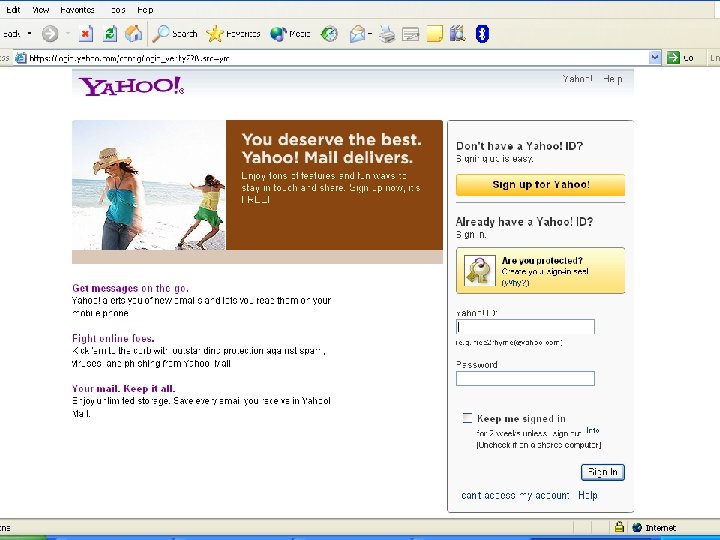Click the Research books icon in toolbar
Screen dimensions: 720x540
tap(457, 34)
